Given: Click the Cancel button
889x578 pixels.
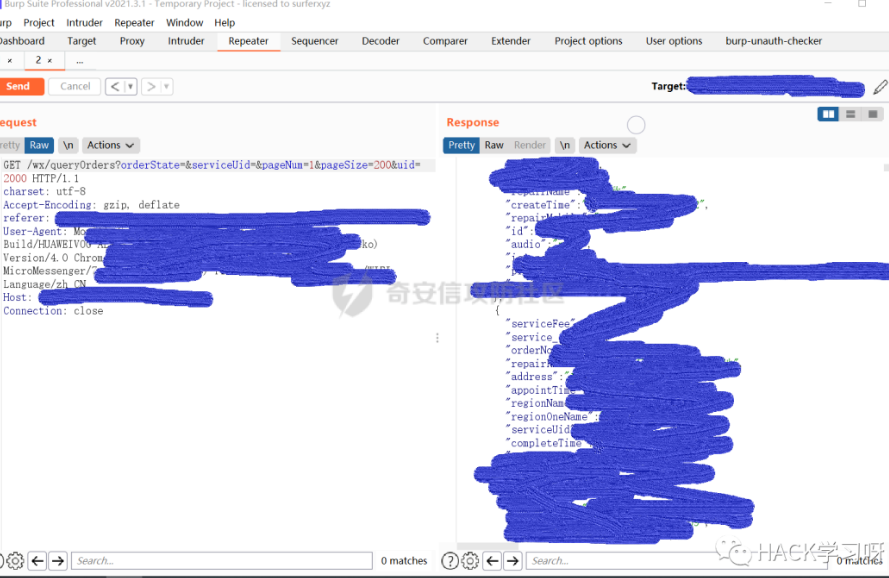Looking at the screenshot, I should (x=75, y=86).
